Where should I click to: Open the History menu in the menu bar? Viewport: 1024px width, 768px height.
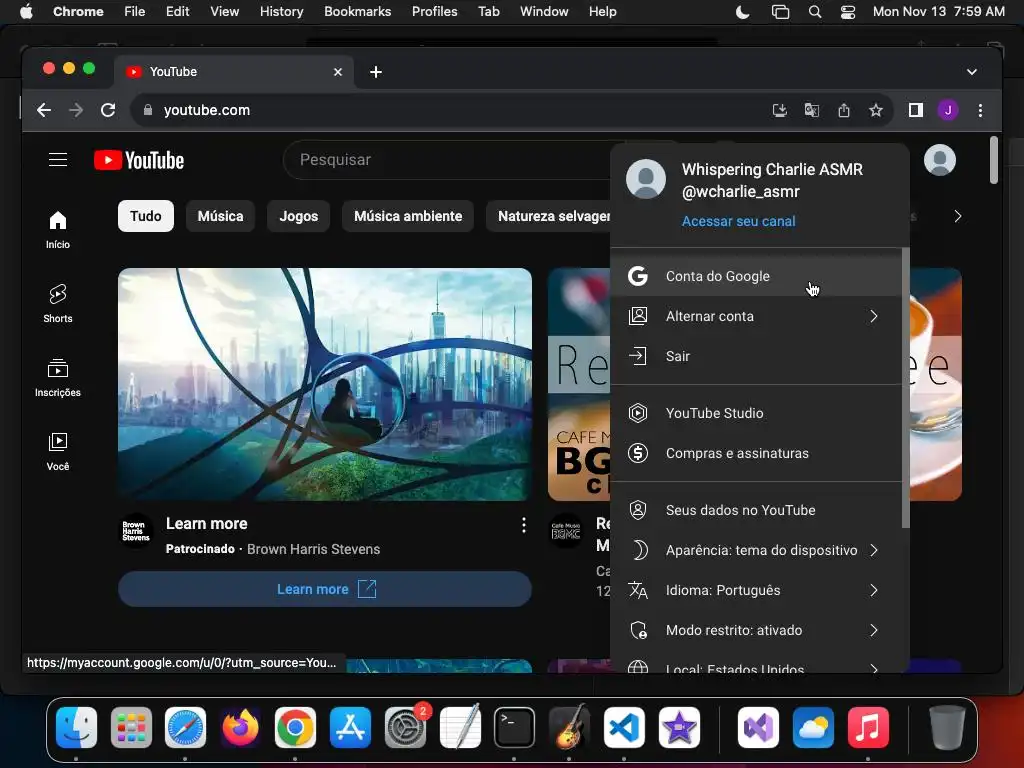[281, 12]
